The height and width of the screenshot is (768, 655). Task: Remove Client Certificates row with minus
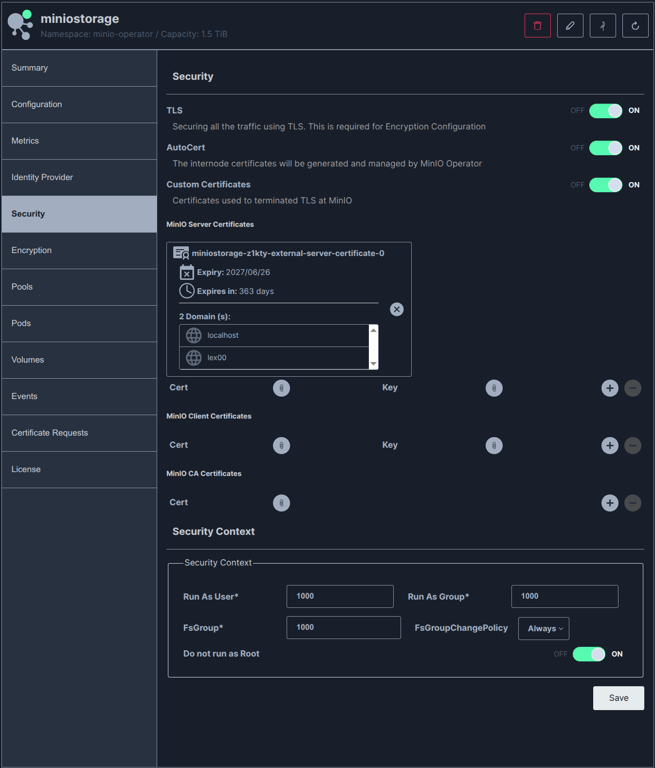(x=633, y=446)
